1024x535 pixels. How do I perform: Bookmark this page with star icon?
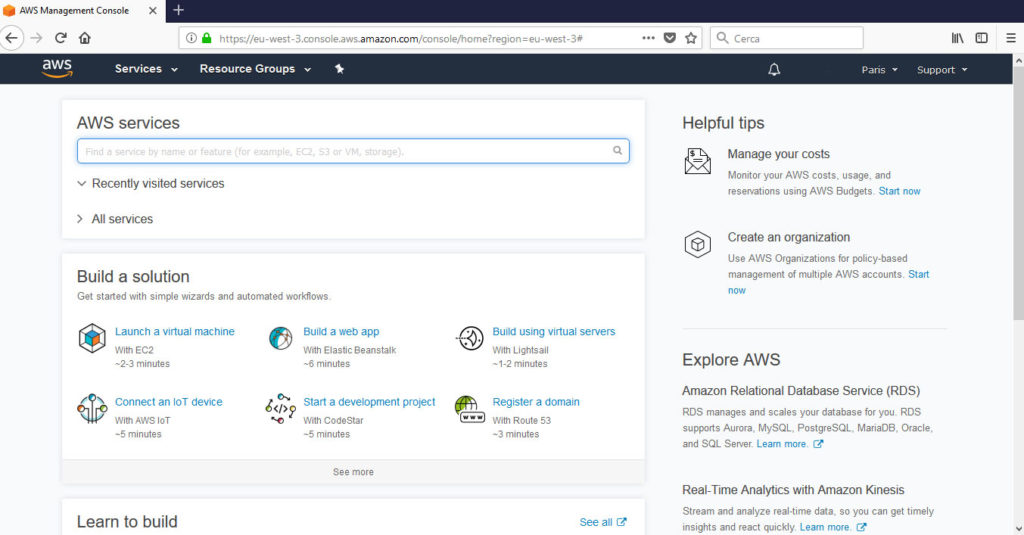691,38
